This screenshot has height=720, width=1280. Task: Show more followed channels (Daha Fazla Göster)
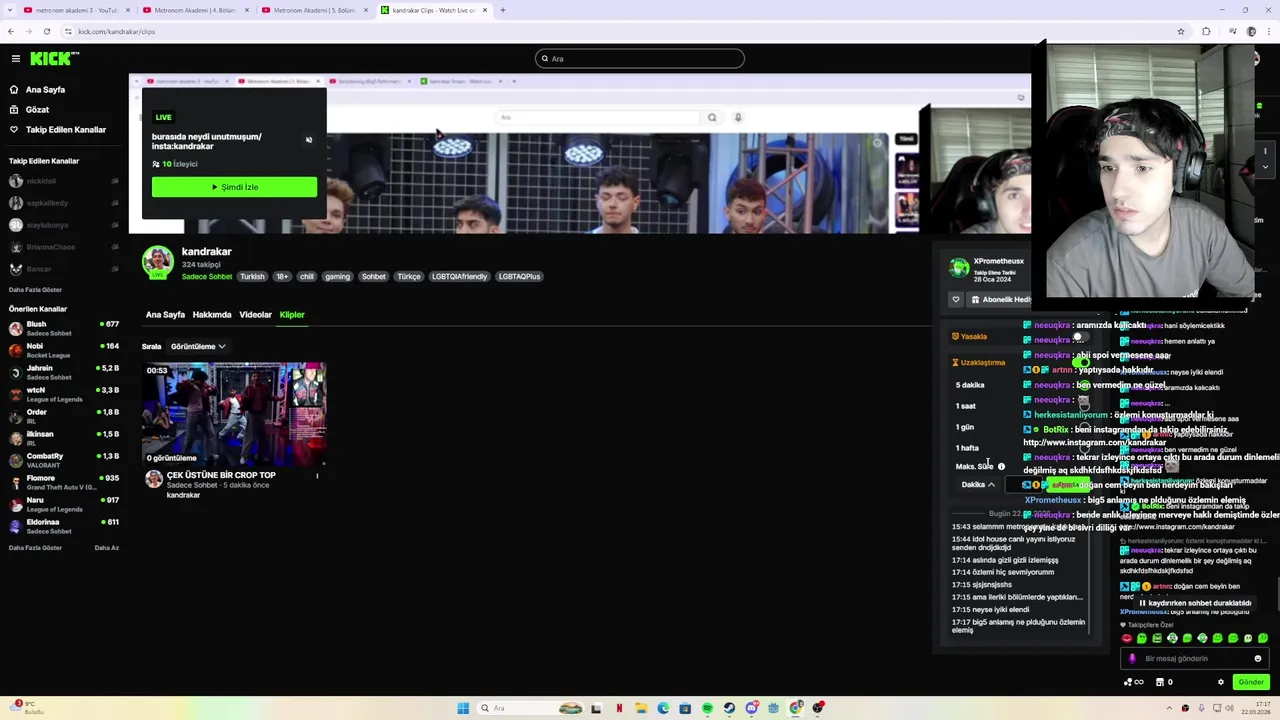35,290
